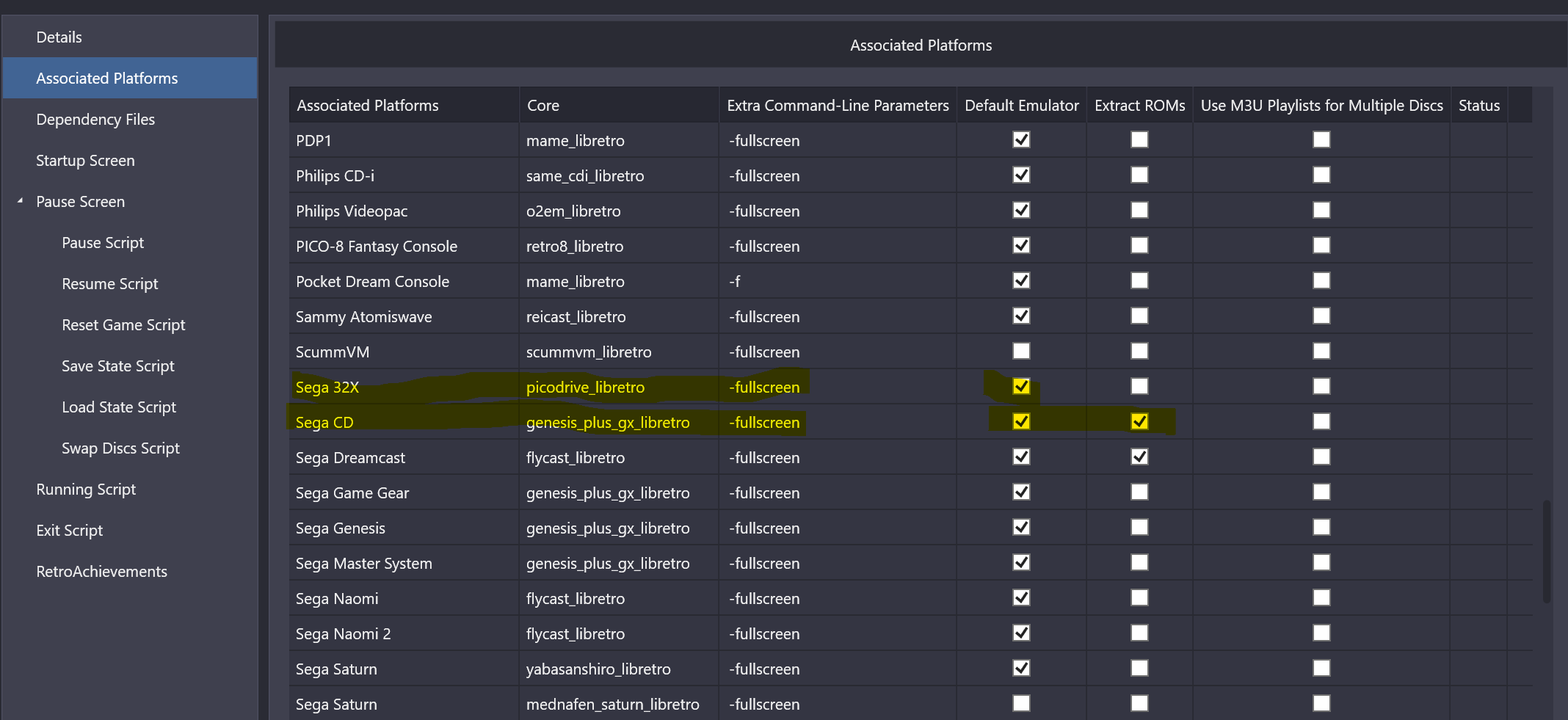Edit the reicast_libretro core cell
The image size is (1568, 720).
[620, 316]
